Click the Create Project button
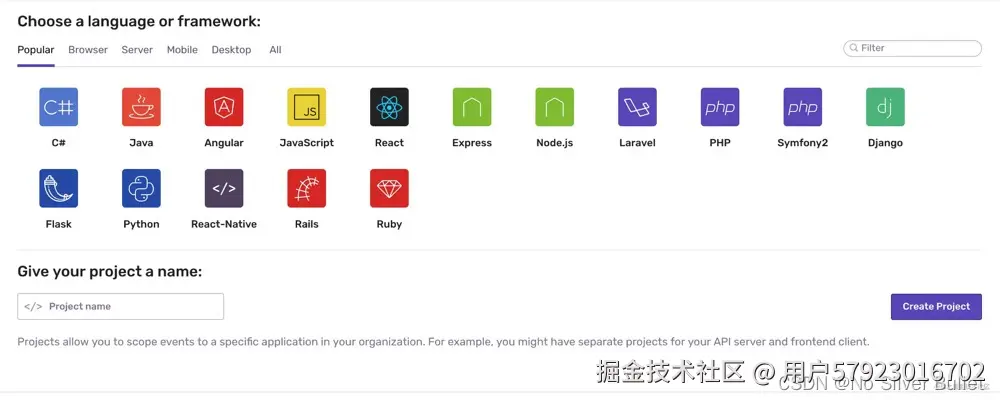 point(936,306)
